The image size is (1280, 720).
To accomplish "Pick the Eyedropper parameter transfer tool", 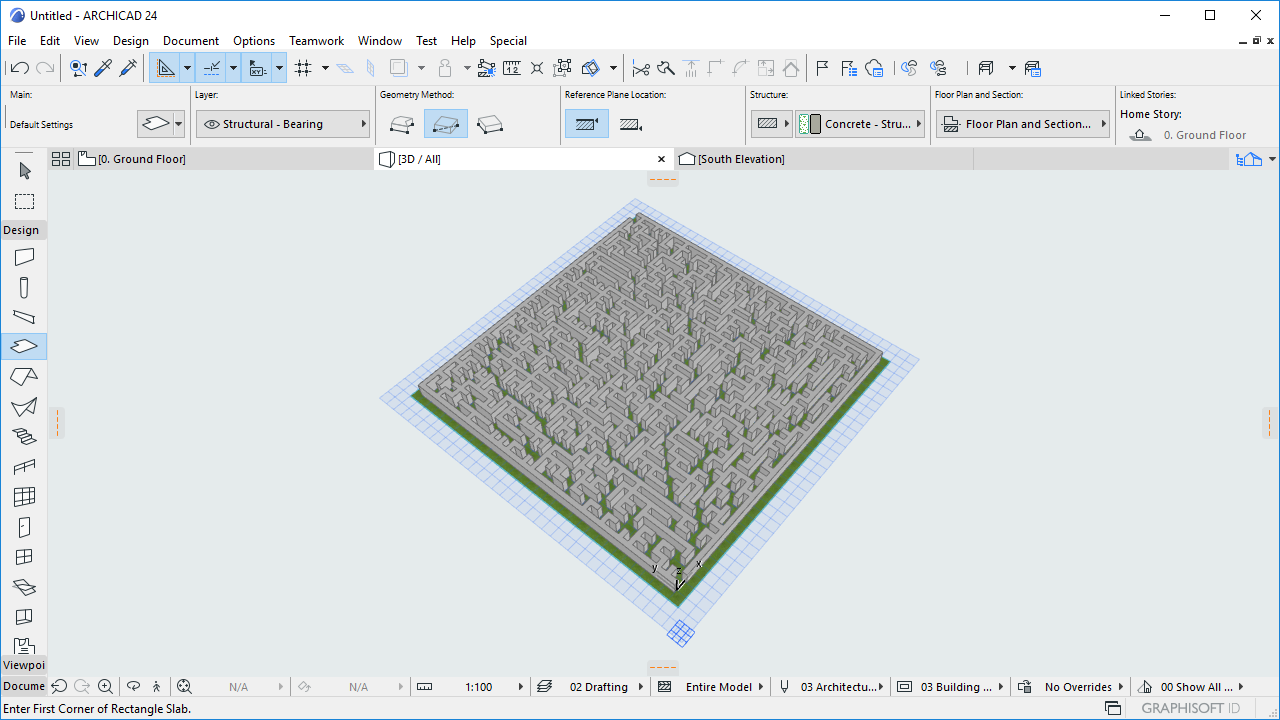I will [x=103, y=67].
